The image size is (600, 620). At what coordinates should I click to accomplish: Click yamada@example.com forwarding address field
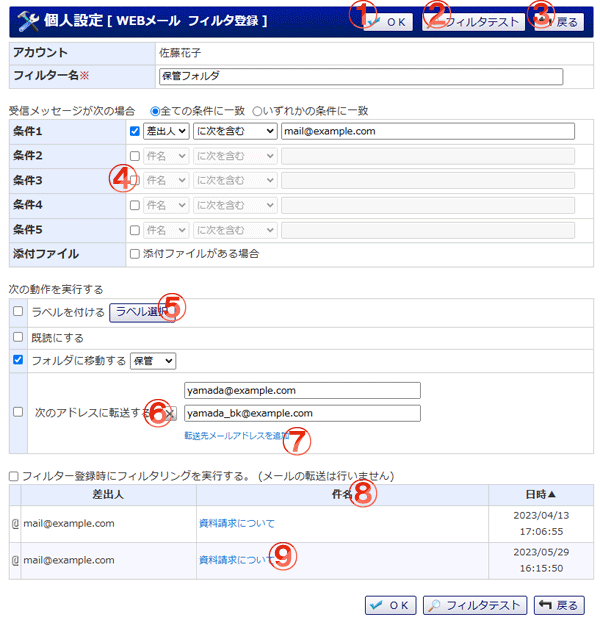tap(302, 391)
